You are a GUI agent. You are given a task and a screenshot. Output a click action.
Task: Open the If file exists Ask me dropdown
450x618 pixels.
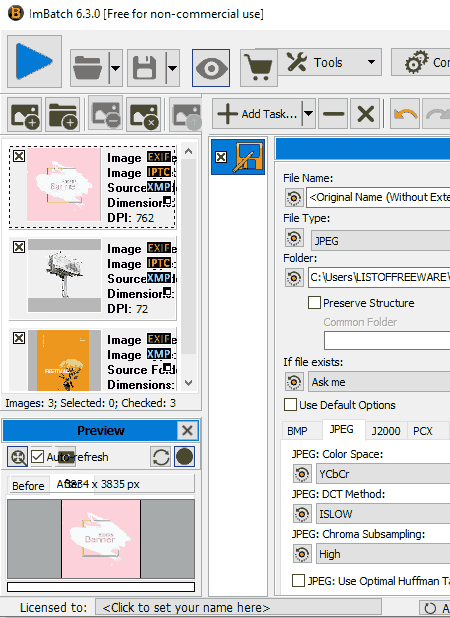379,382
